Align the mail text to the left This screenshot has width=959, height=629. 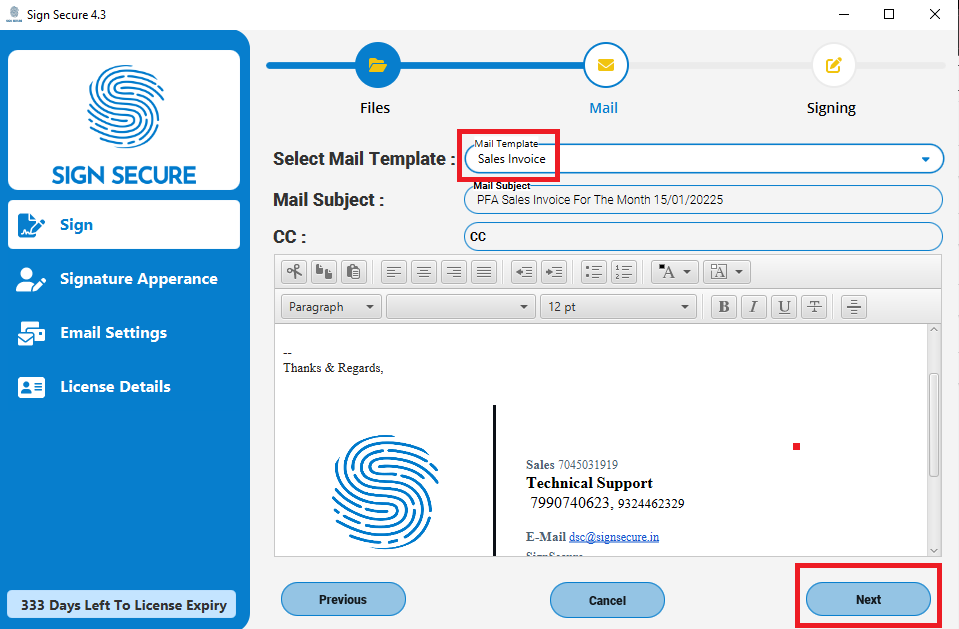point(394,272)
